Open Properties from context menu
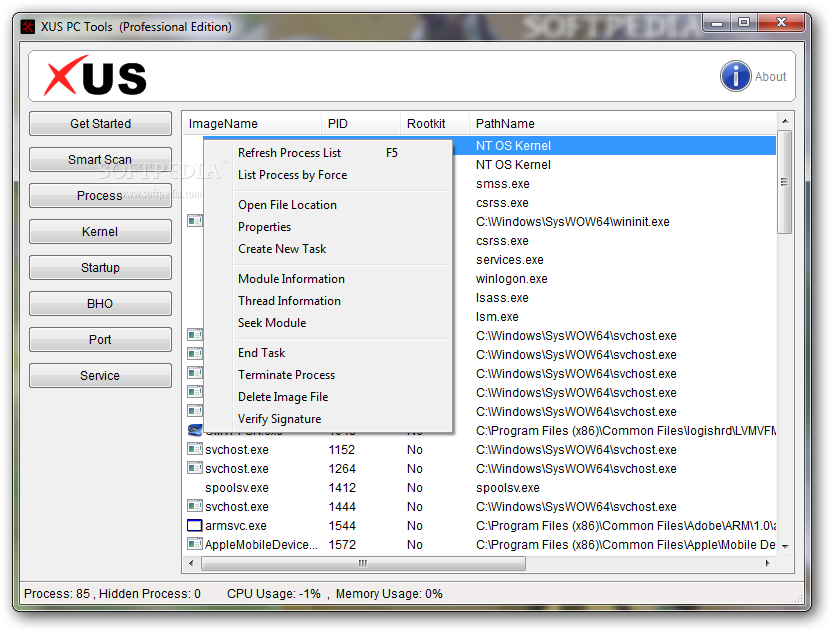The height and width of the screenshot is (632, 832). [x=328, y=227]
